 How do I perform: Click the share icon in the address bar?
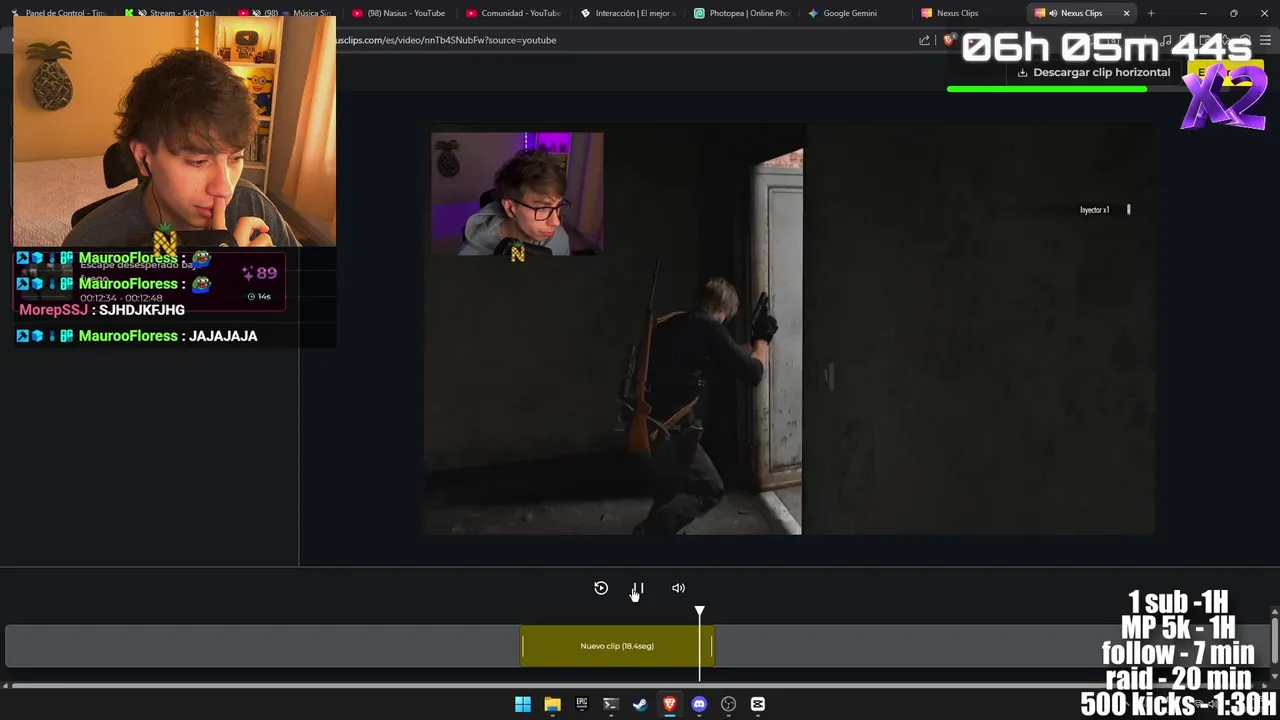click(x=924, y=40)
